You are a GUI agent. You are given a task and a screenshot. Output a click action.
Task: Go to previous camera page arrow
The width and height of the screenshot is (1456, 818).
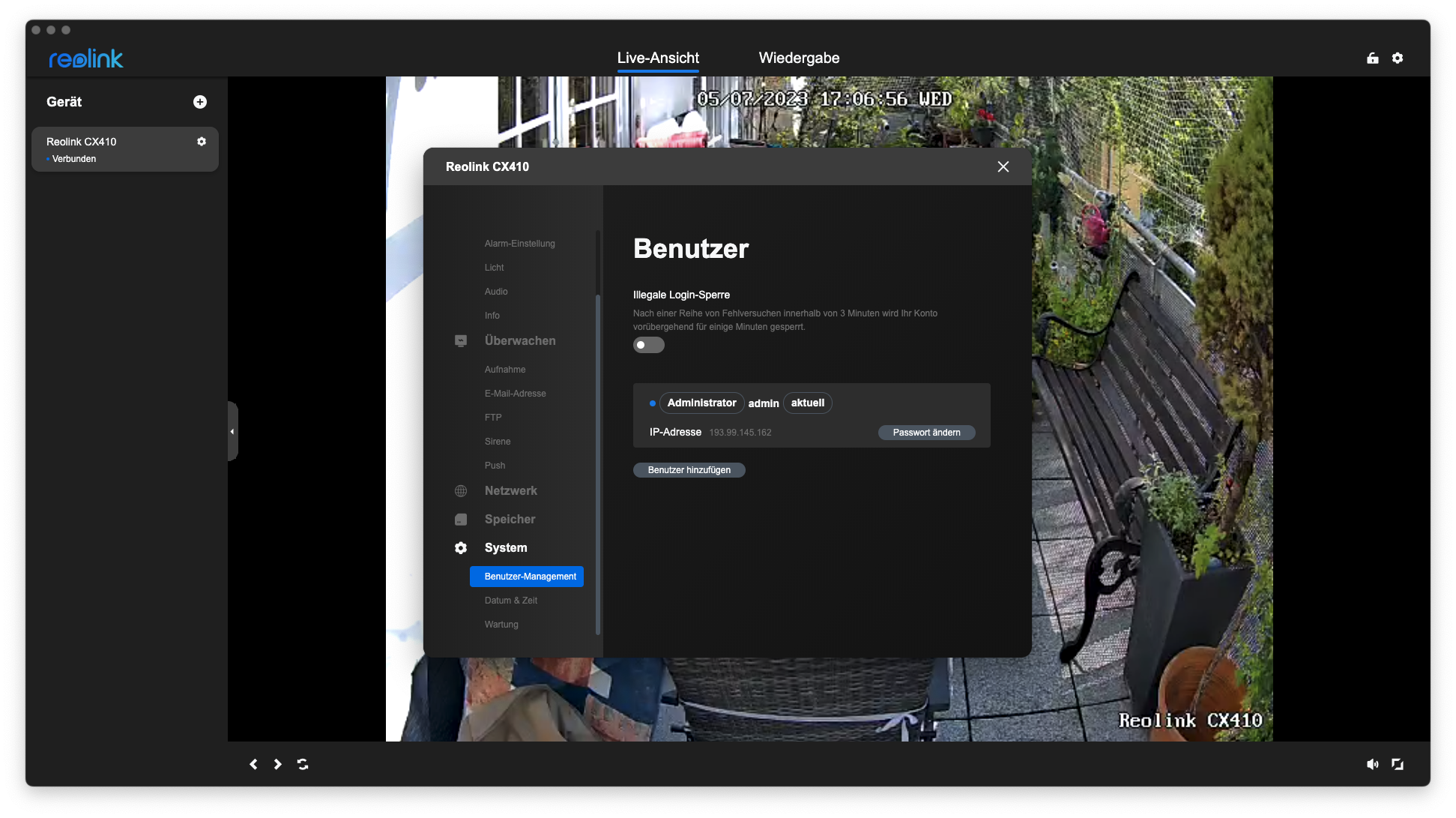click(253, 764)
